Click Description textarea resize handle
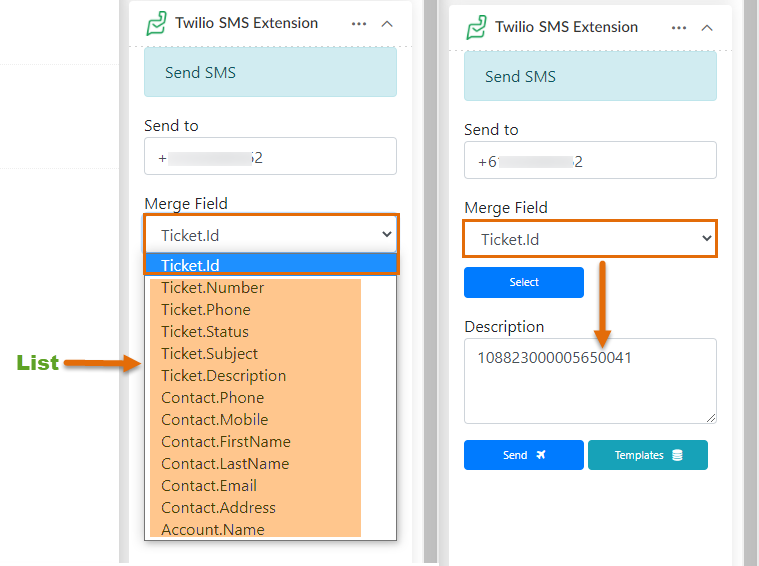Viewport: 759px width, 566px height. point(711,418)
